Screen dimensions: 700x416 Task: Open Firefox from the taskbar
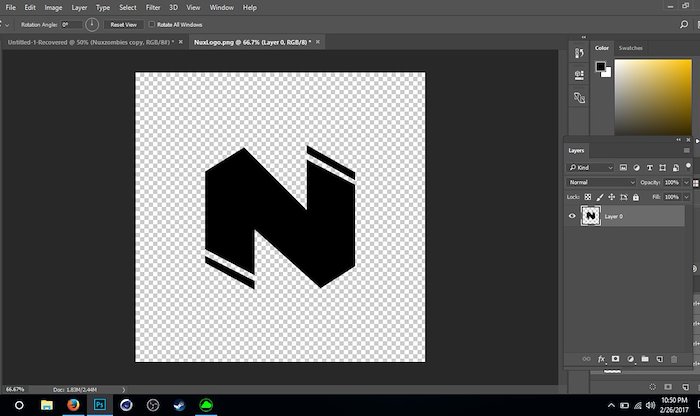pyautogui.click(x=73, y=405)
